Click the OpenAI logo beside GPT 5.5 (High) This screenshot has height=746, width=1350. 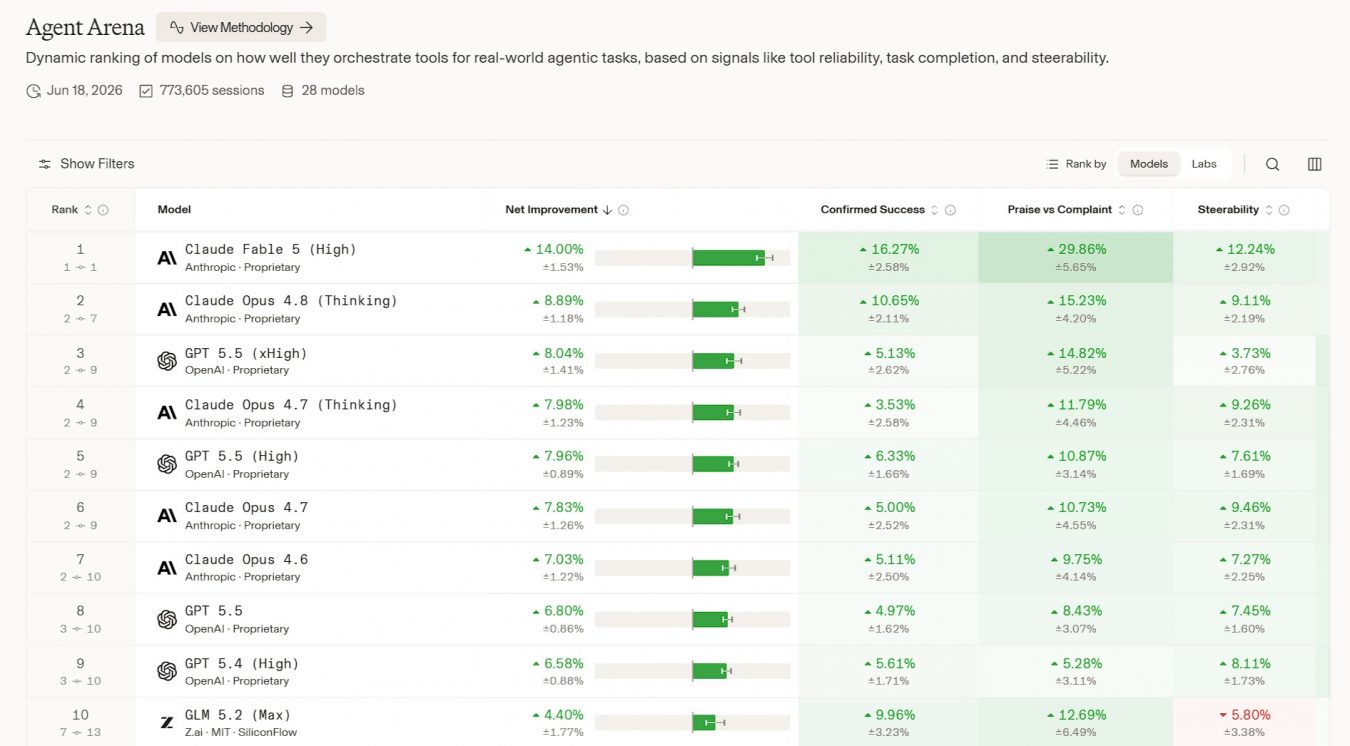click(x=167, y=464)
